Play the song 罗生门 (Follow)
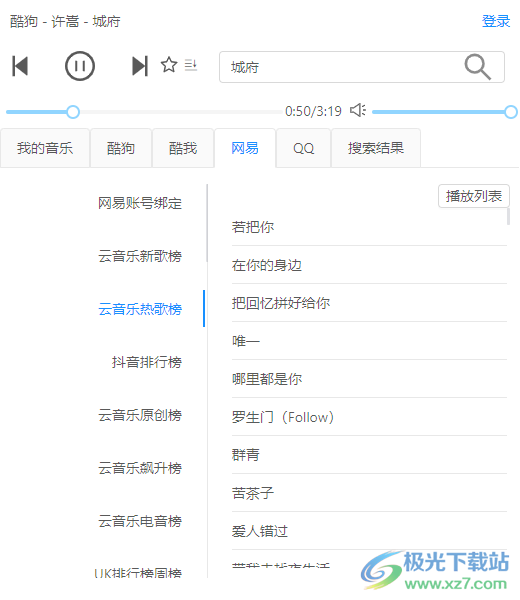Screen dimensions: 520x600 coord(369,417)
